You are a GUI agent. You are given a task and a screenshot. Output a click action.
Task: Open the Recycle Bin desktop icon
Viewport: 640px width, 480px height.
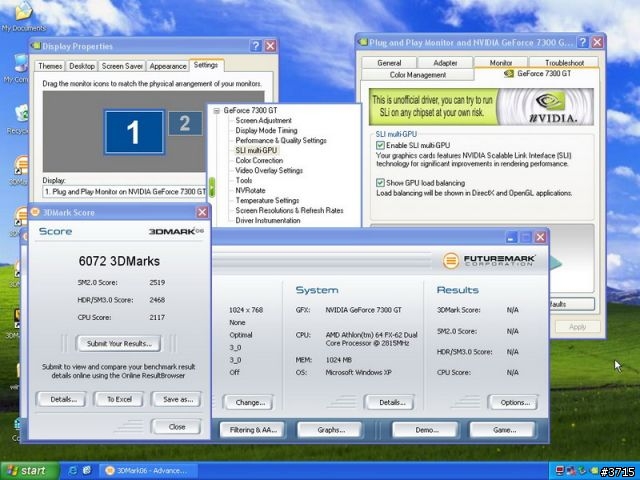pos(20,118)
